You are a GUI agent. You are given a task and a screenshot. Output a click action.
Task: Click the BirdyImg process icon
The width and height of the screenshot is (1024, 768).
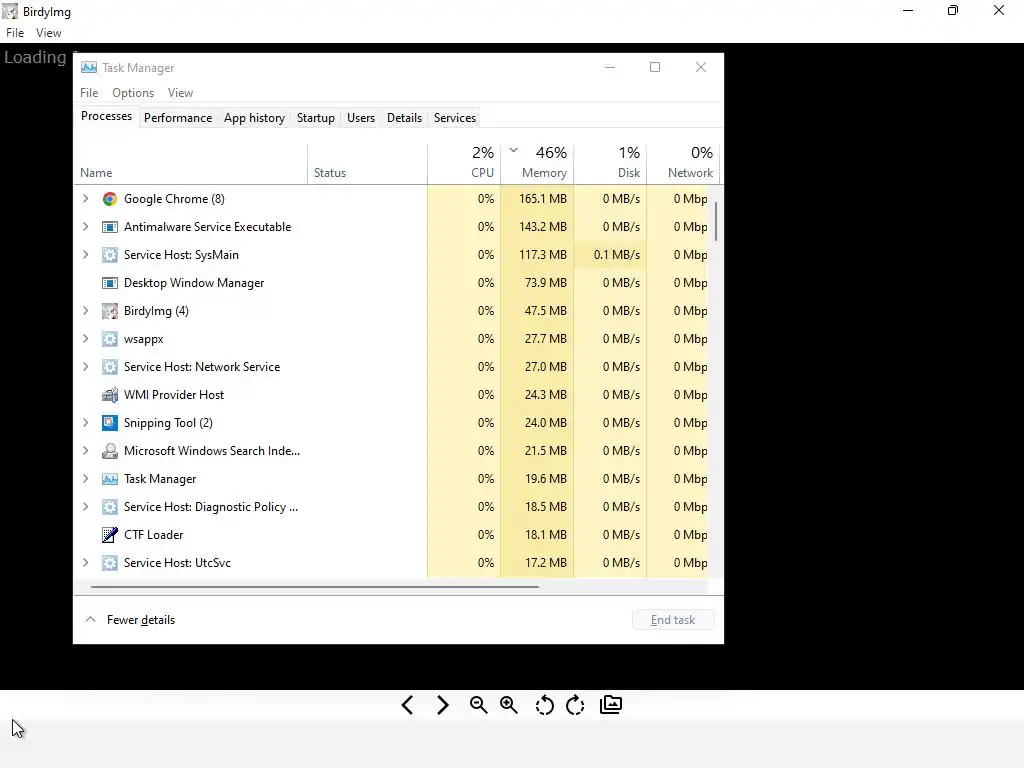click(110, 312)
